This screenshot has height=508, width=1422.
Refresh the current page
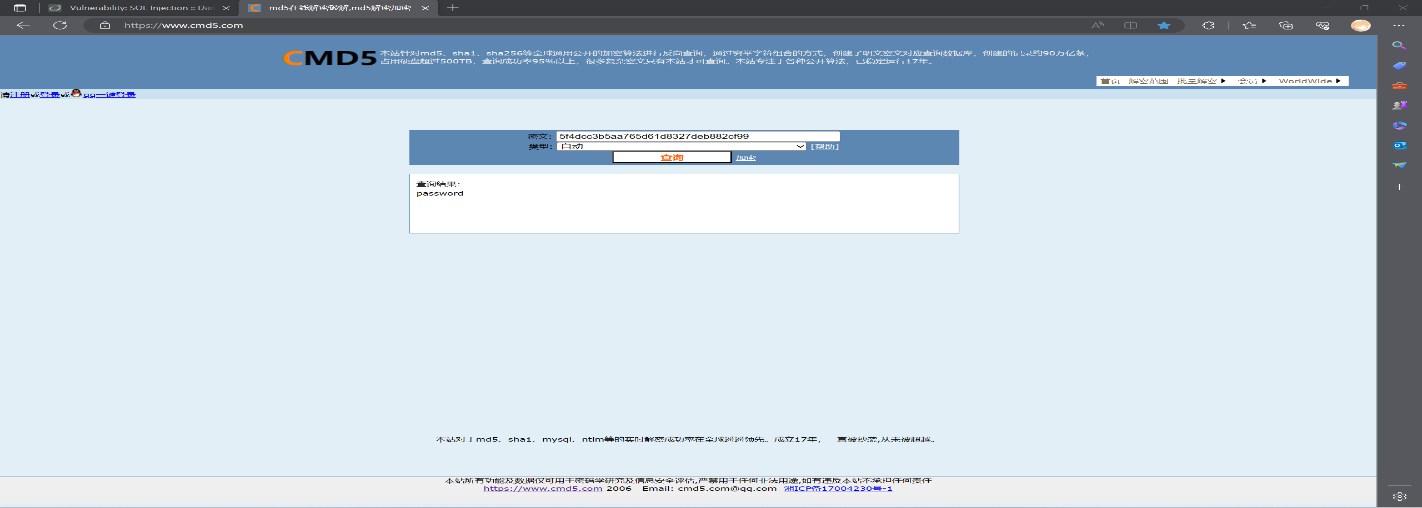point(60,25)
